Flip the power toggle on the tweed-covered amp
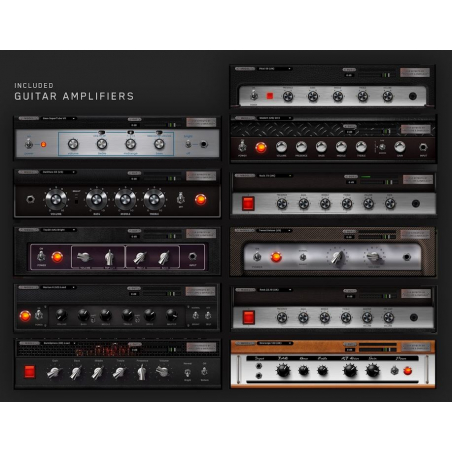 (257, 257)
